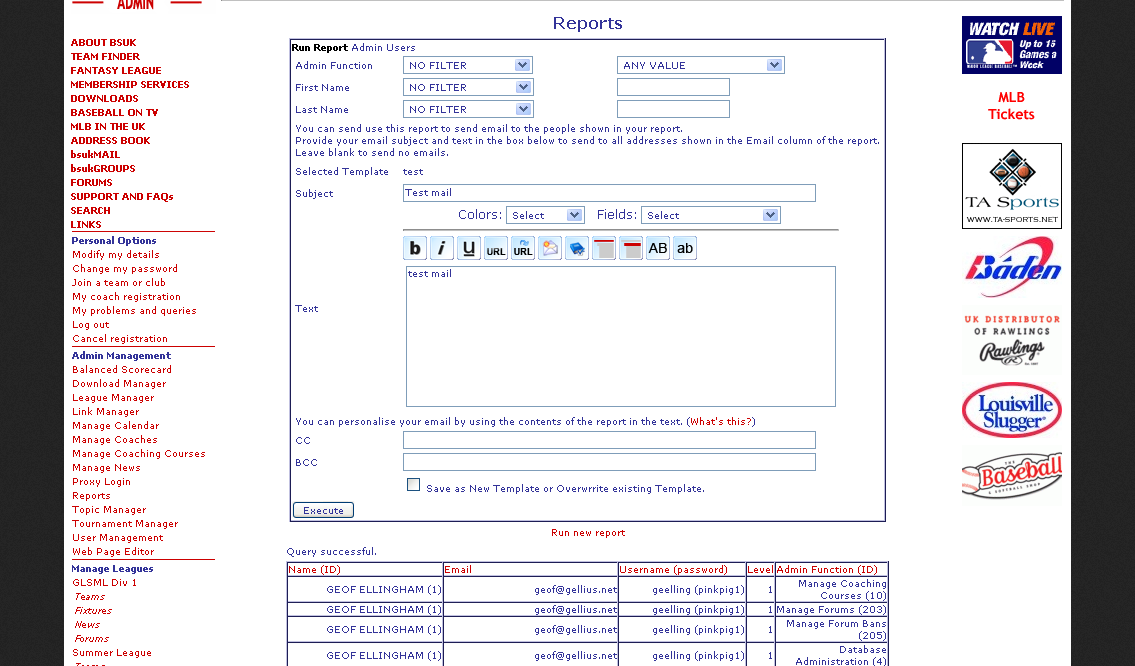Tick the Save as New Template checkbox
The image size is (1135, 666).
tap(413, 485)
